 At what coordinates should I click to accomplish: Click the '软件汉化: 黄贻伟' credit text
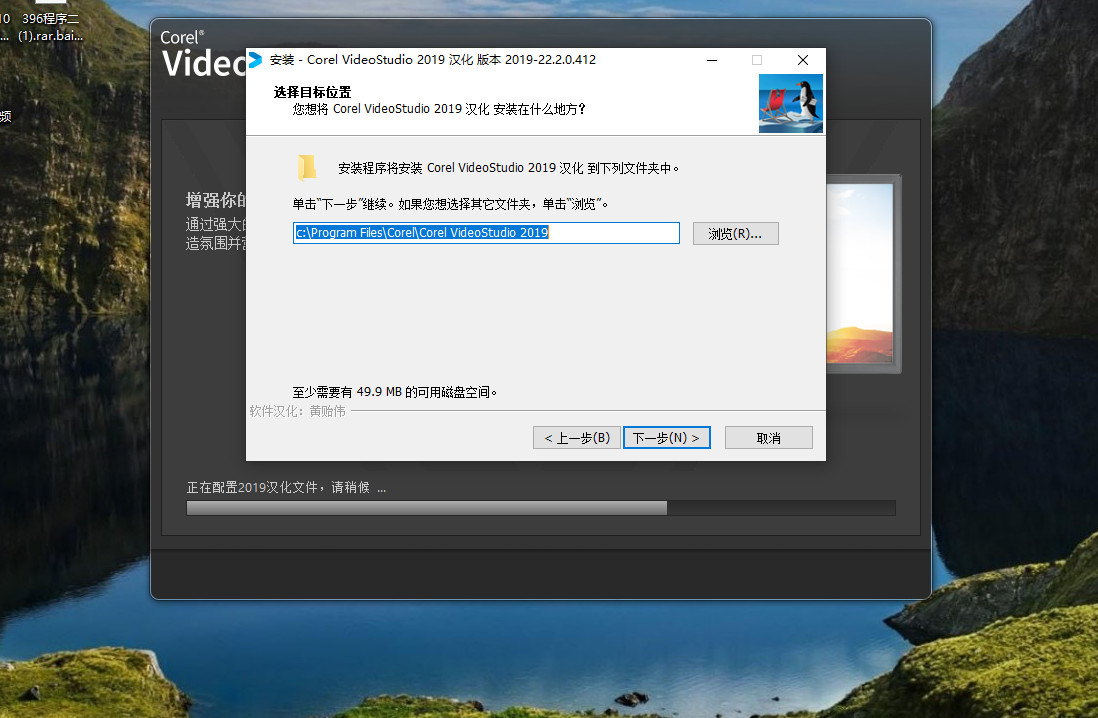coord(298,411)
